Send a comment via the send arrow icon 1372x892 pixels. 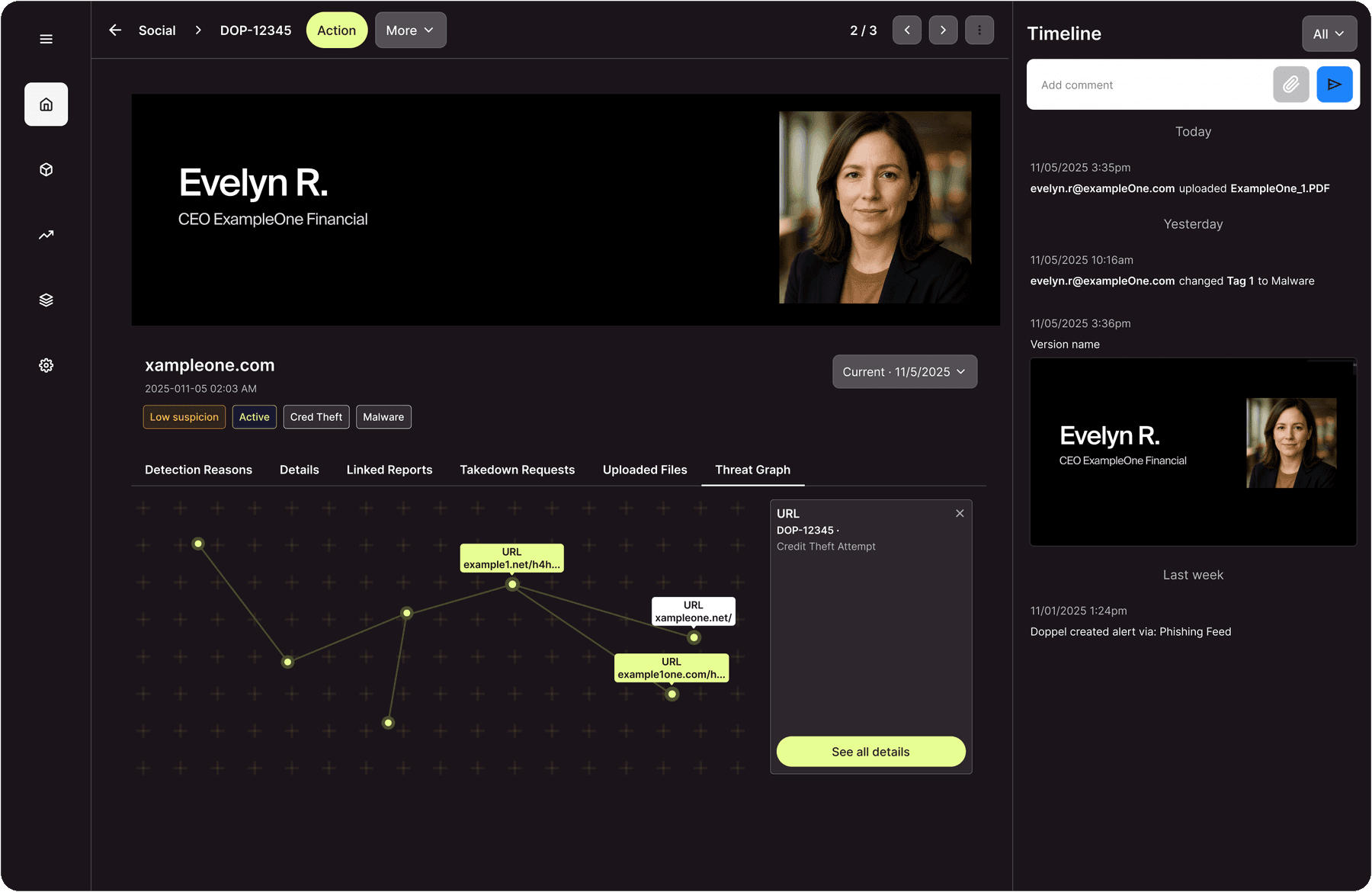point(1334,84)
